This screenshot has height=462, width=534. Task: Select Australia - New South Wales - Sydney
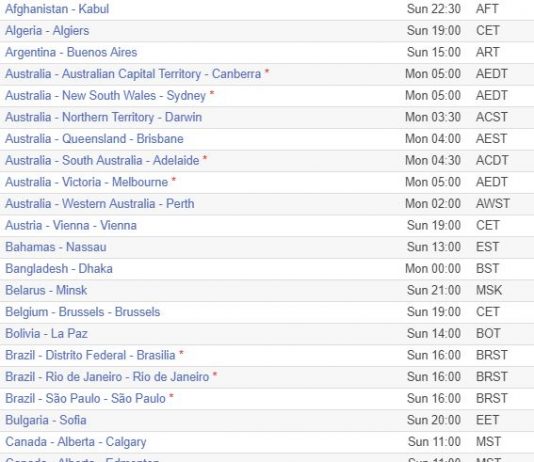[x=106, y=96]
